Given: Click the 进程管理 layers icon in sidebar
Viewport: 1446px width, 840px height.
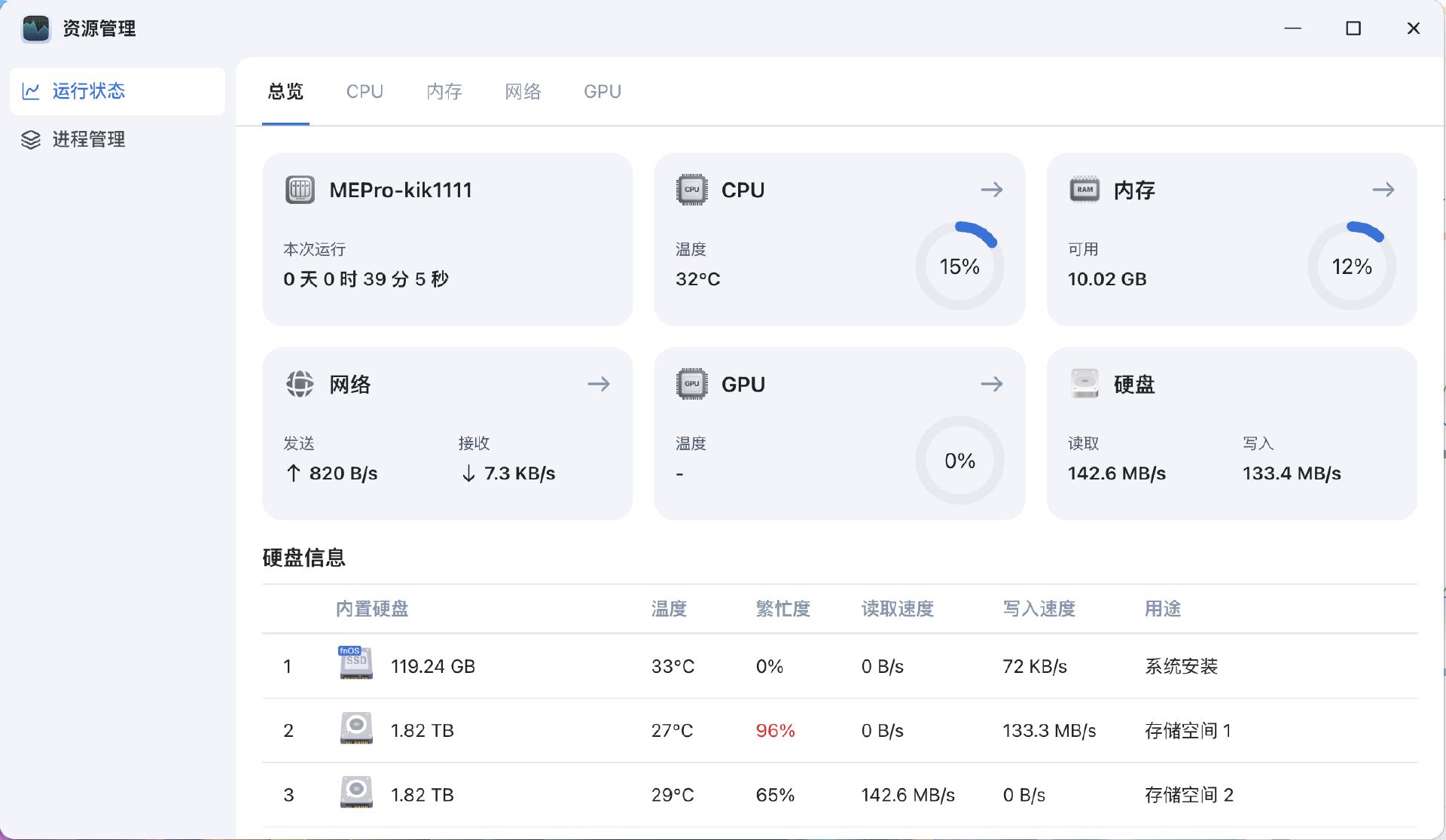Looking at the screenshot, I should point(31,140).
